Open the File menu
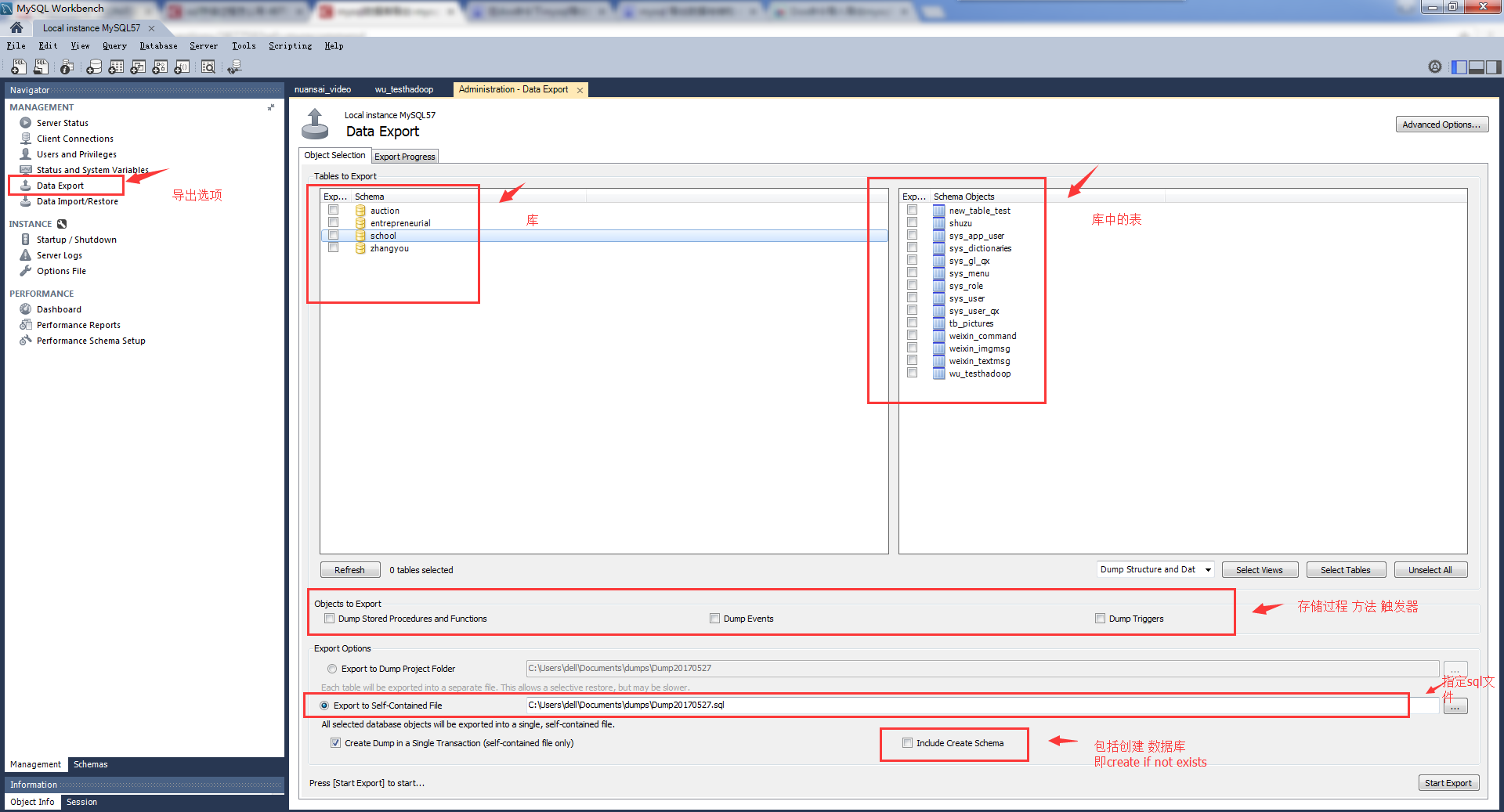1504x812 pixels. pos(16,46)
